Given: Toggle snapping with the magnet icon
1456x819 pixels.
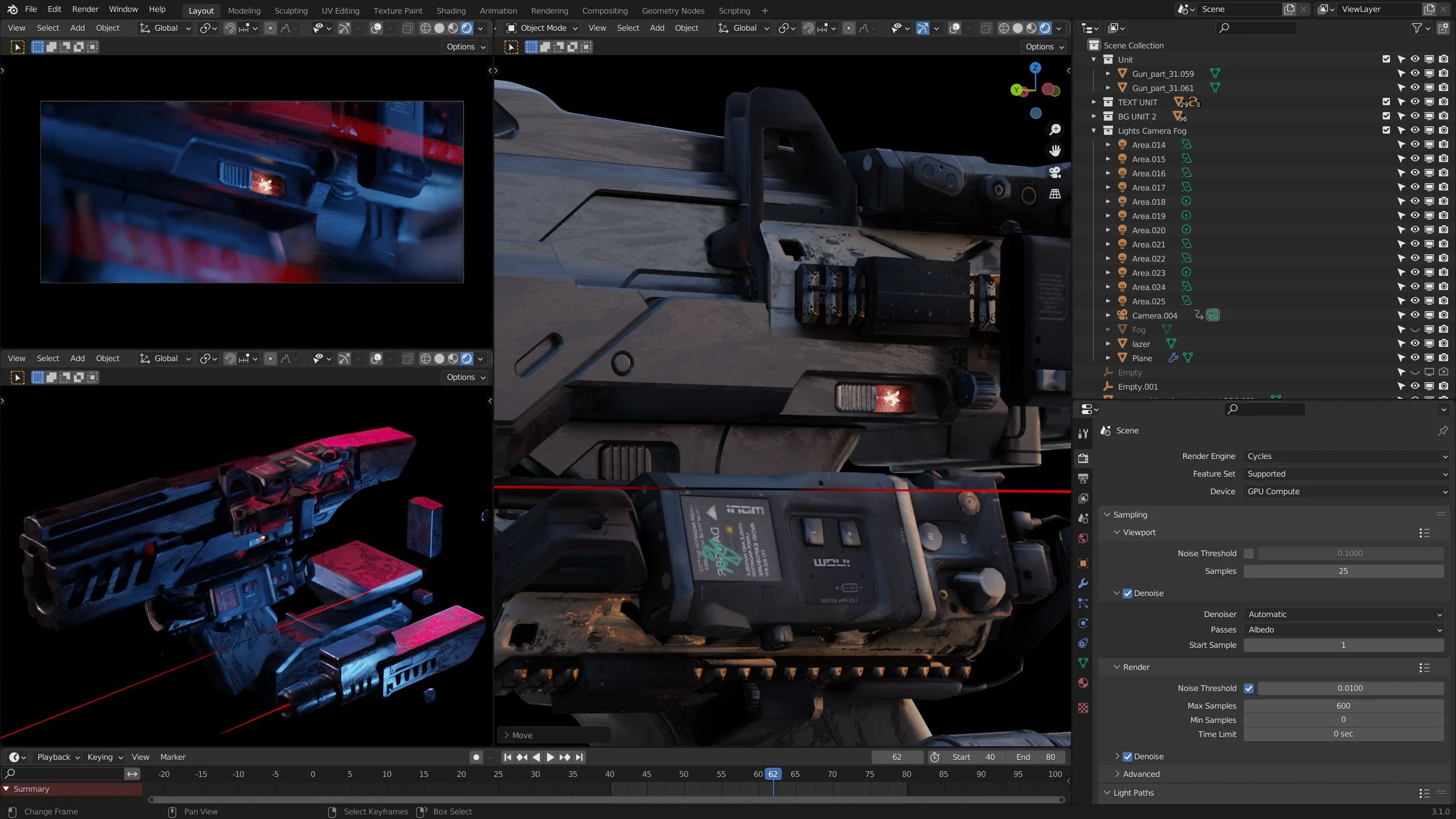Looking at the screenshot, I should 808,28.
